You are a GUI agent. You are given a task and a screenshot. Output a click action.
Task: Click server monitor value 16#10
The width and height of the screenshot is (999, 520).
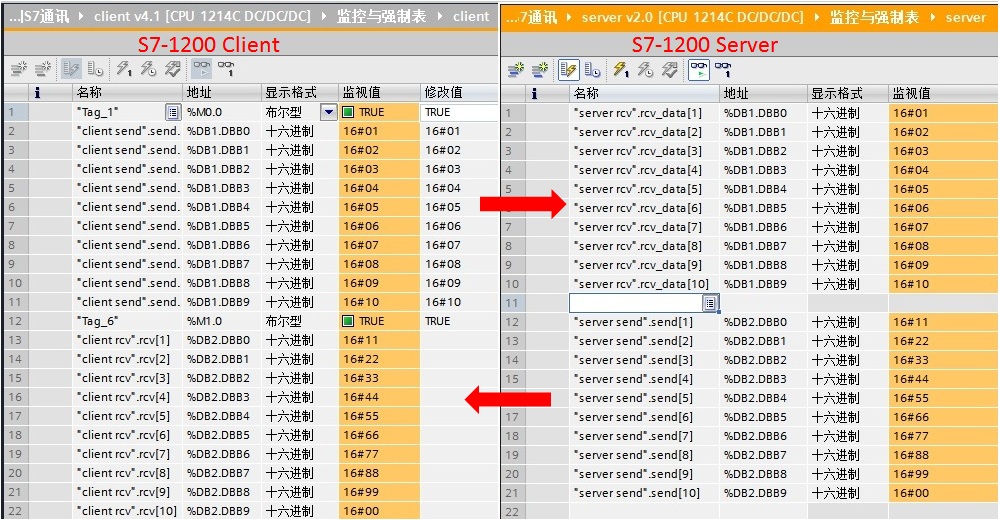943,284
